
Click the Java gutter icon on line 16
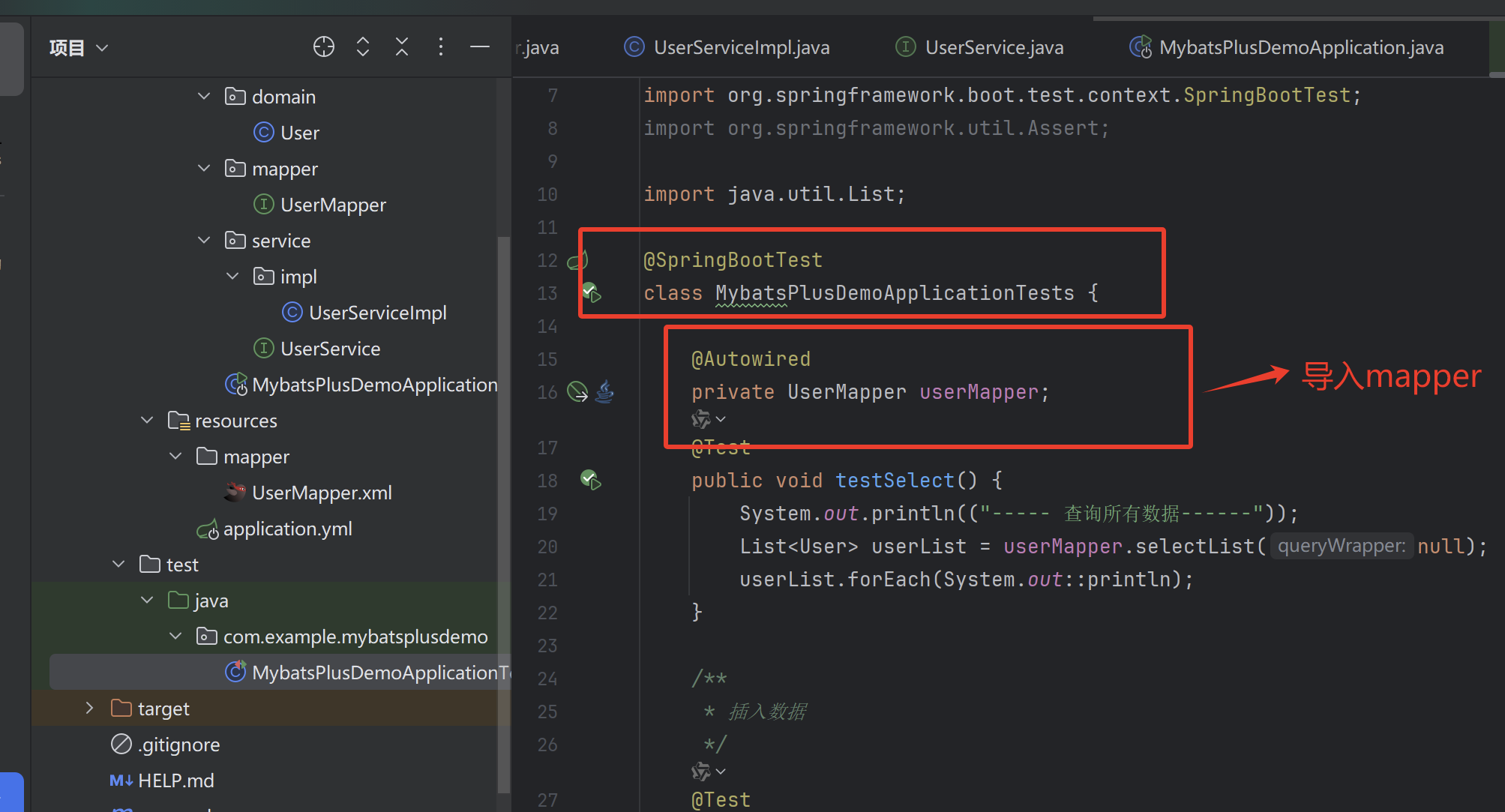(x=605, y=391)
